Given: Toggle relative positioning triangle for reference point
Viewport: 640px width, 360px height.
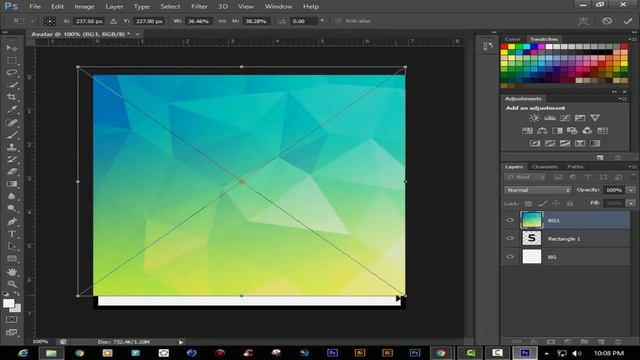Looking at the screenshot, I should coord(113,21).
